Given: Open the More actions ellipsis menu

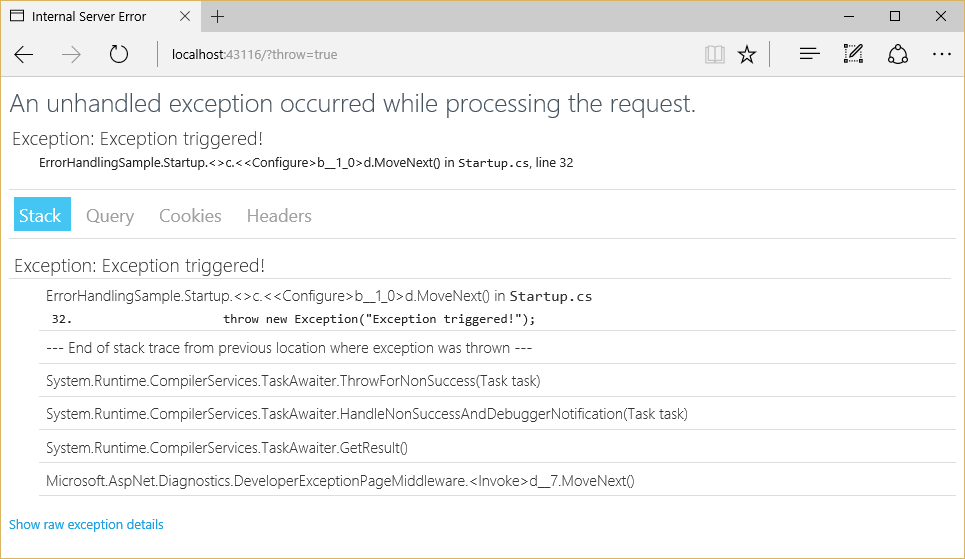Looking at the screenshot, I should pos(941,55).
